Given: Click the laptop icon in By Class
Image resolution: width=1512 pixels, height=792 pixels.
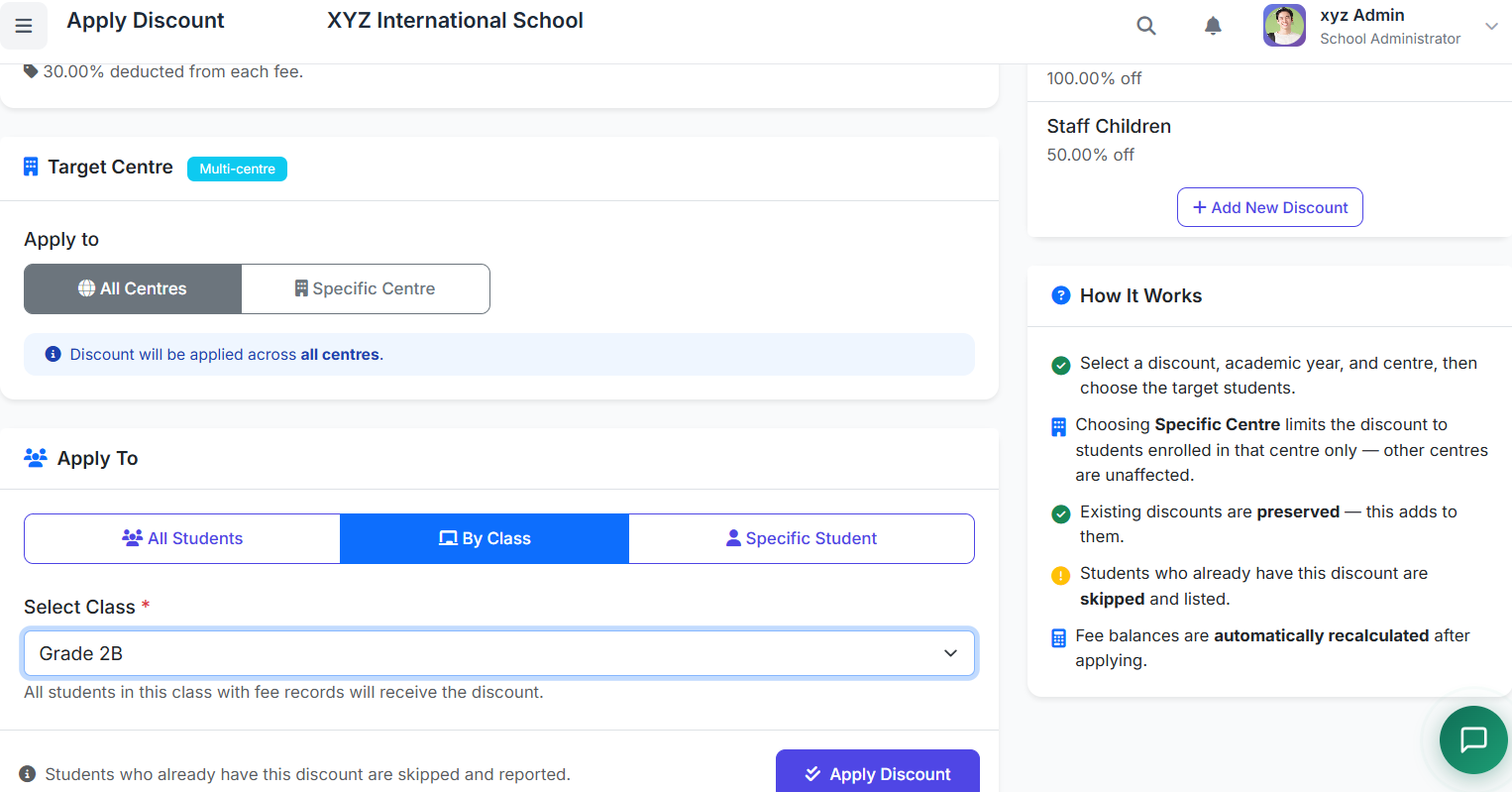Looking at the screenshot, I should click(448, 538).
